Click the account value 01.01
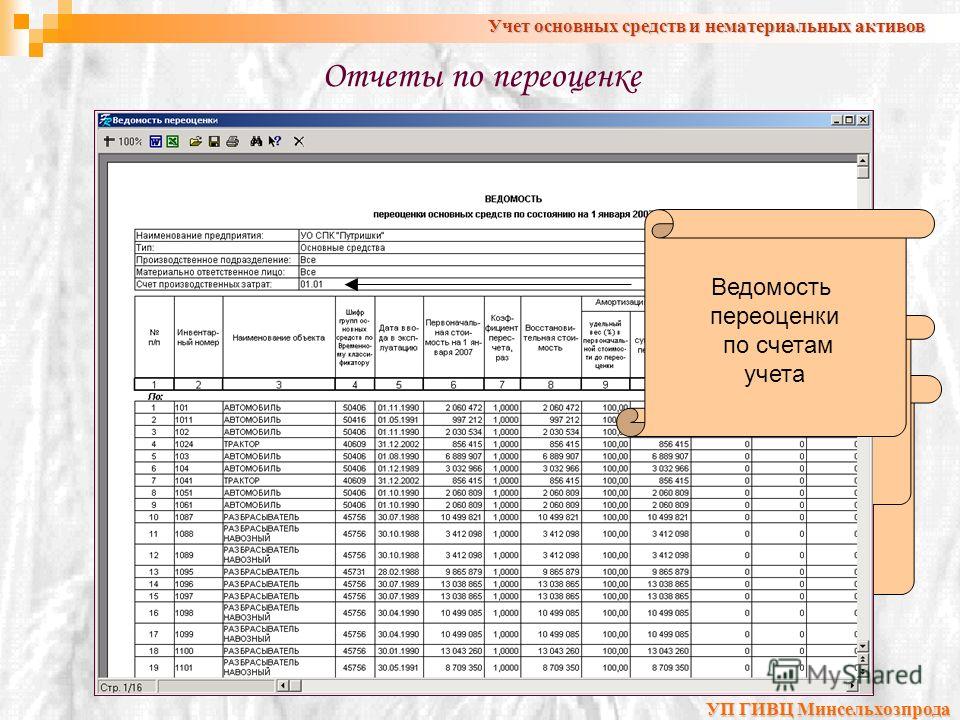960x720 pixels. point(311,284)
